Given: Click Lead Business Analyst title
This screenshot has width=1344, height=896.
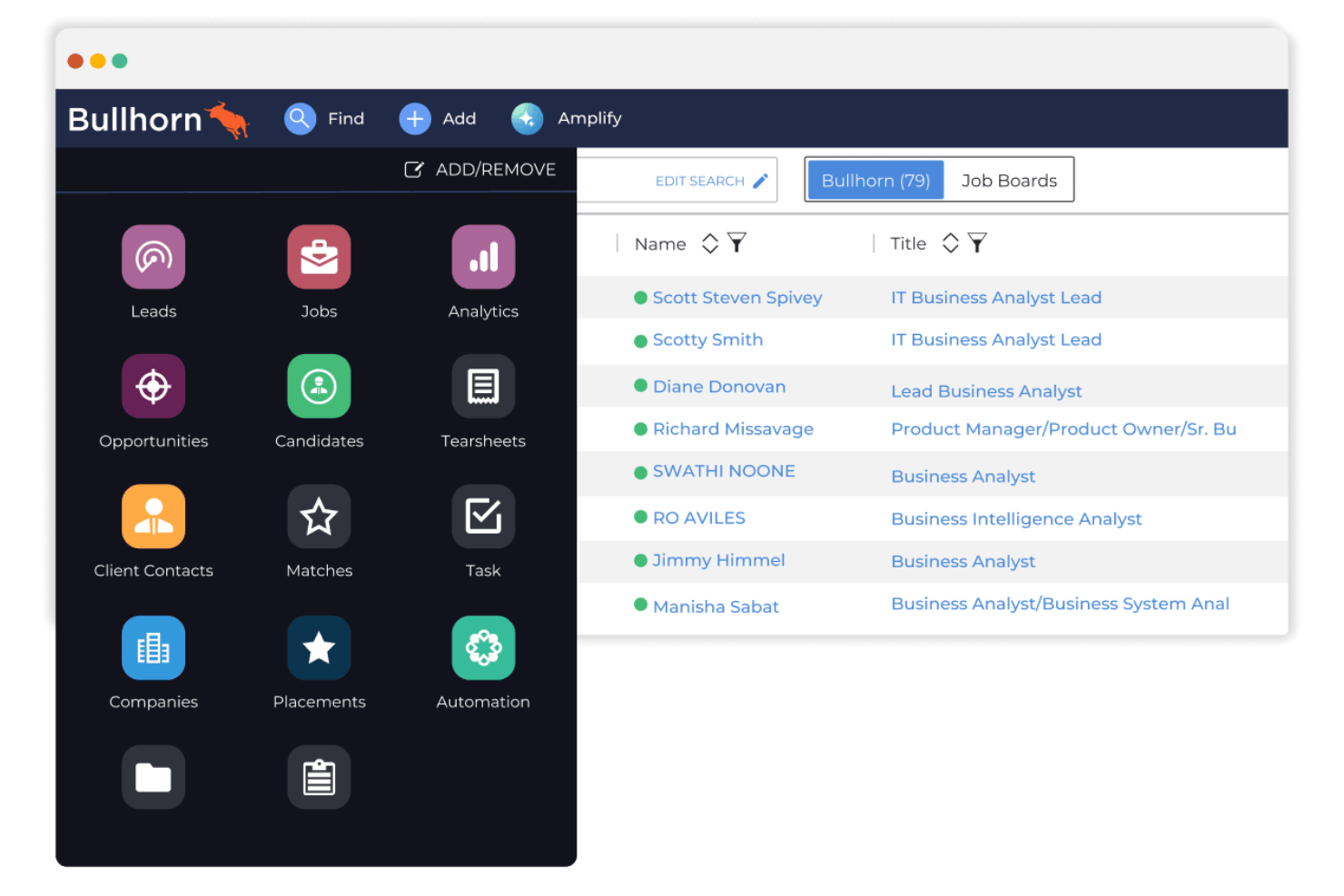Looking at the screenshot, I should [x=986, y=391].
